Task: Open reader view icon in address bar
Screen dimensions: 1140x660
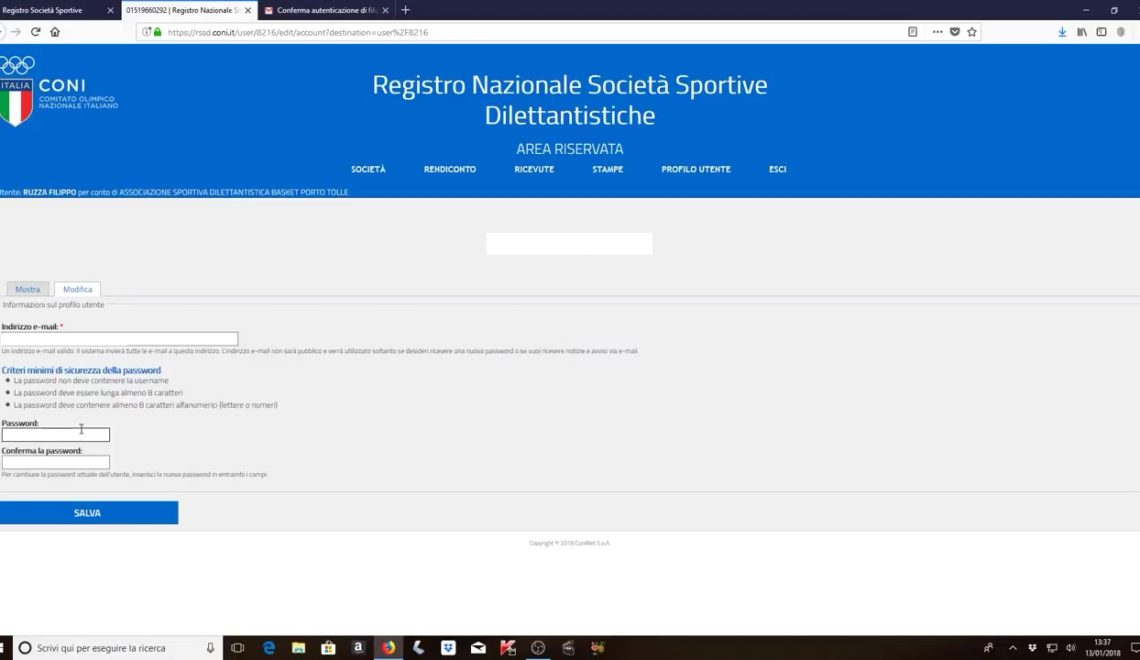Action: pyautogui.click(x=912, y=32)
